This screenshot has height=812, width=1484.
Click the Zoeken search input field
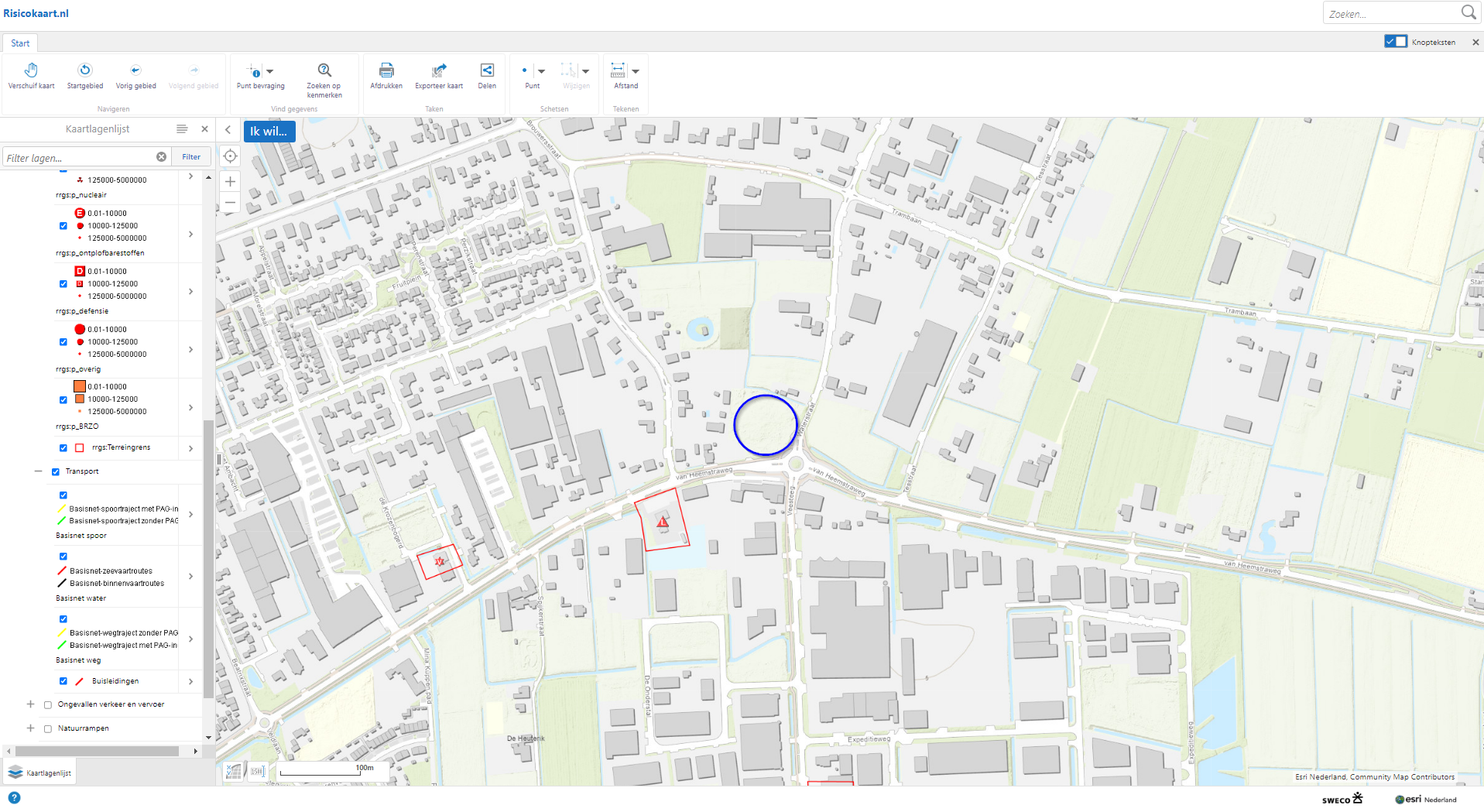pyautogui.click(x=1390, y=13)
